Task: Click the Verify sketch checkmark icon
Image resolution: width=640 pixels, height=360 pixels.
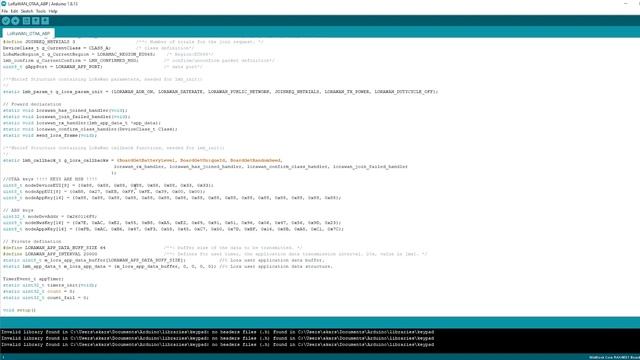Action: point(6,21)
